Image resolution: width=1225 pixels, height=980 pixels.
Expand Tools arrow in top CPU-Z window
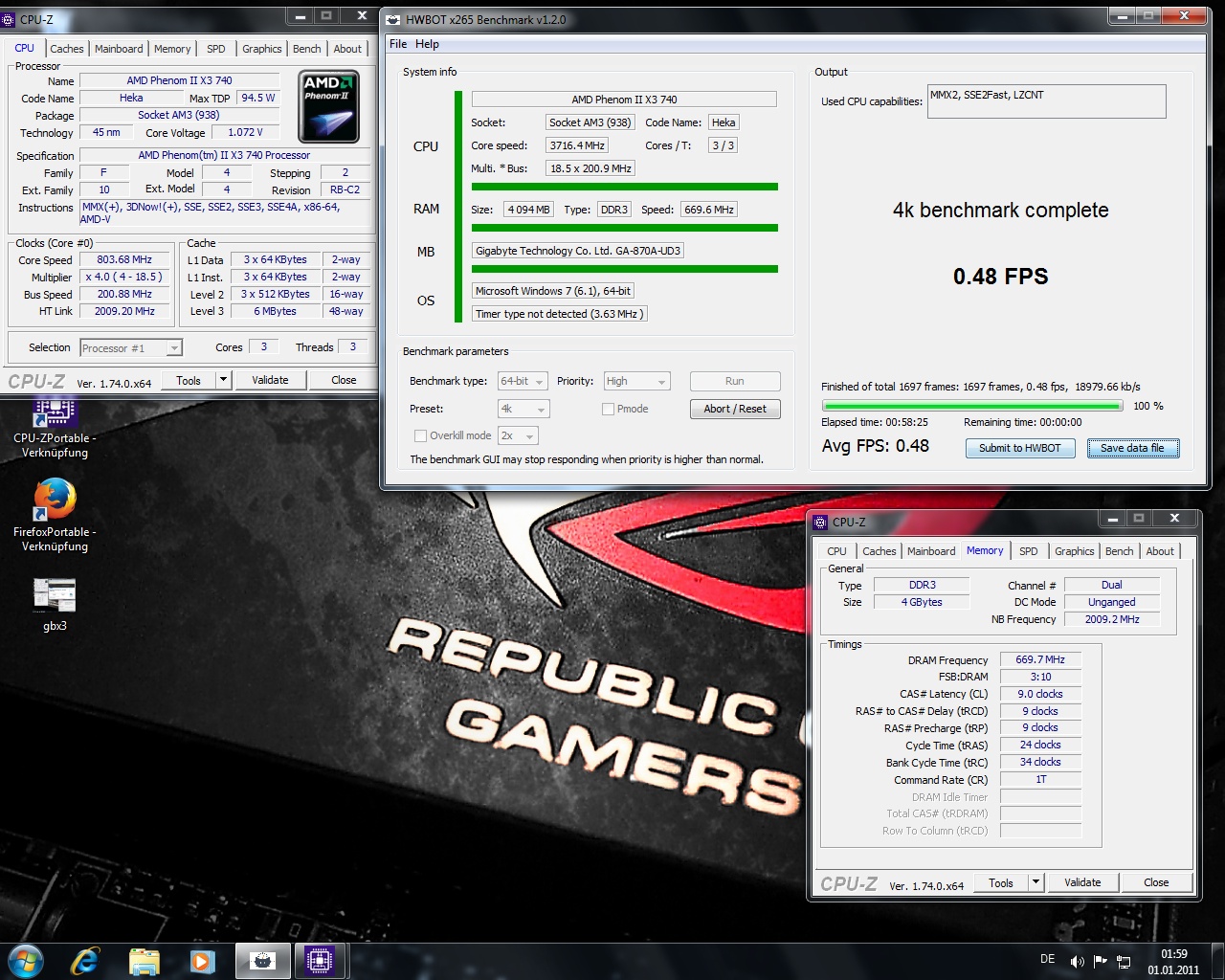(x=223, y=380)
